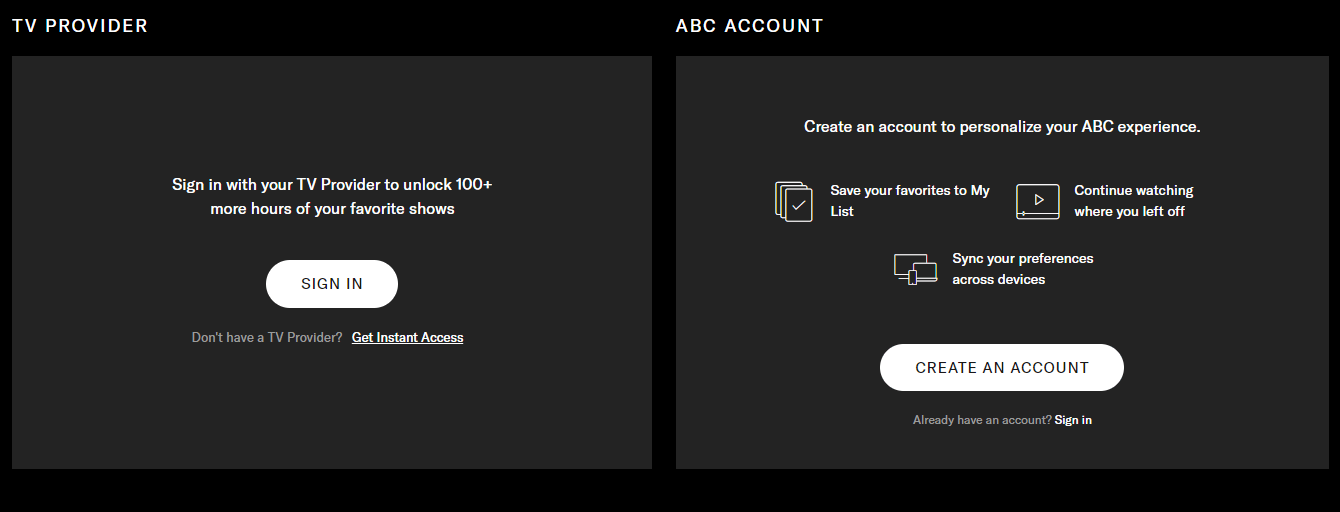
Task: Open the Get Instant Access link
Action: [407, 338]
